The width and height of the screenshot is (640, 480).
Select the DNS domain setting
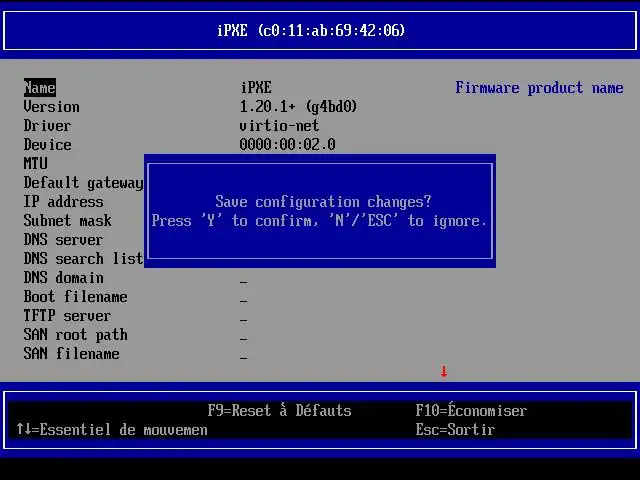(x=63, y=278)
